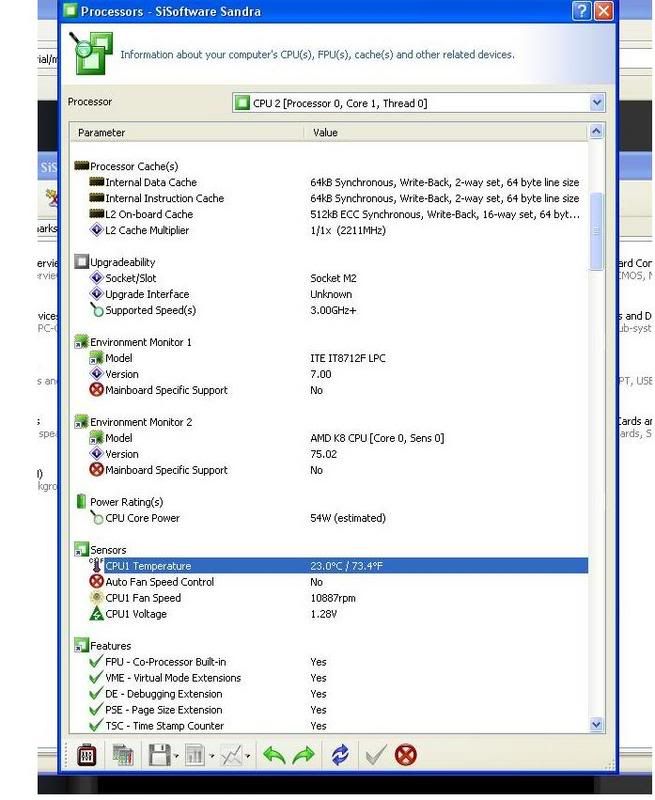Click the Save floppy disk icon
The height and width of the screenshot is (800, 655).
pyautogui.click(x=159, y=755)
